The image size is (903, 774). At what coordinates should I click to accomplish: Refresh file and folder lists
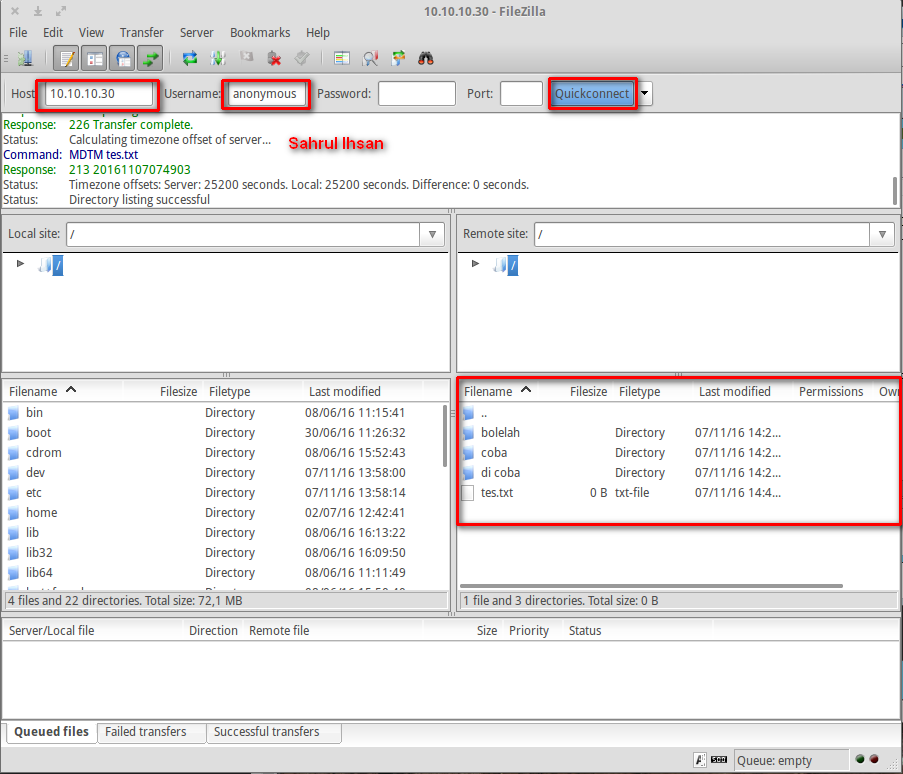189,58
